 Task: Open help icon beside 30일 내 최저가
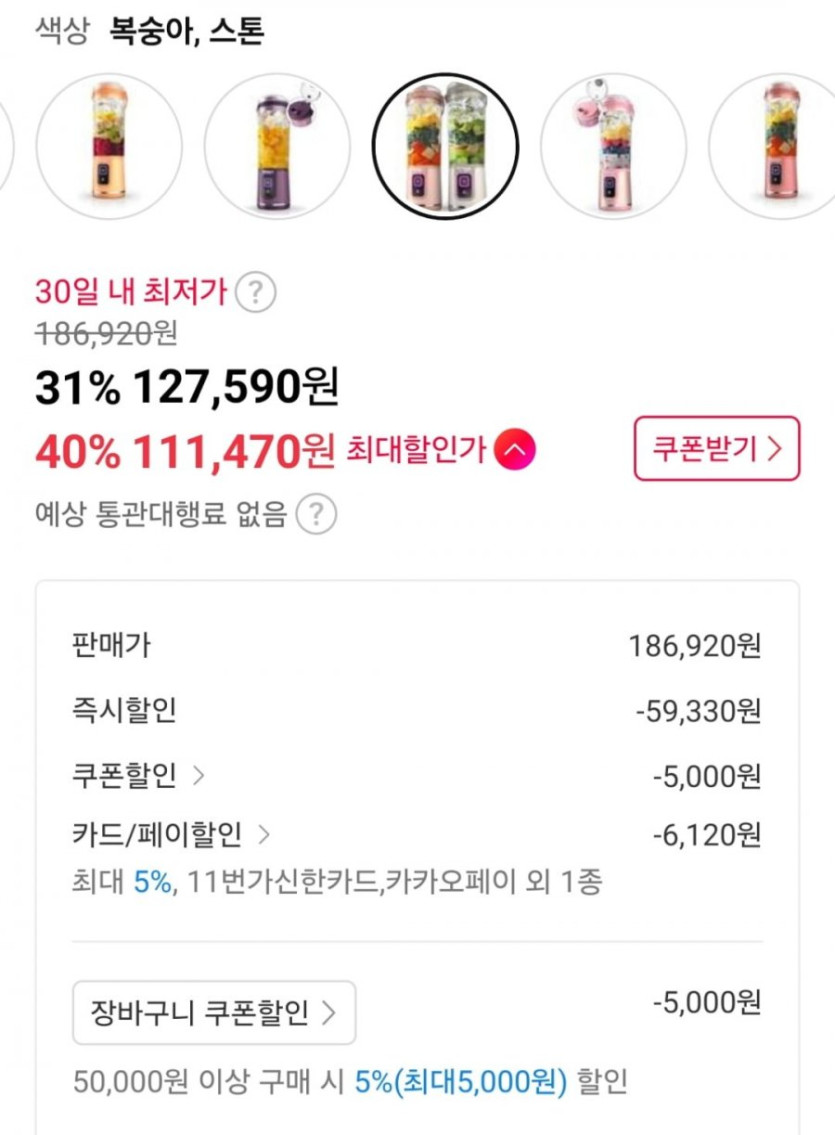point(258,293)
